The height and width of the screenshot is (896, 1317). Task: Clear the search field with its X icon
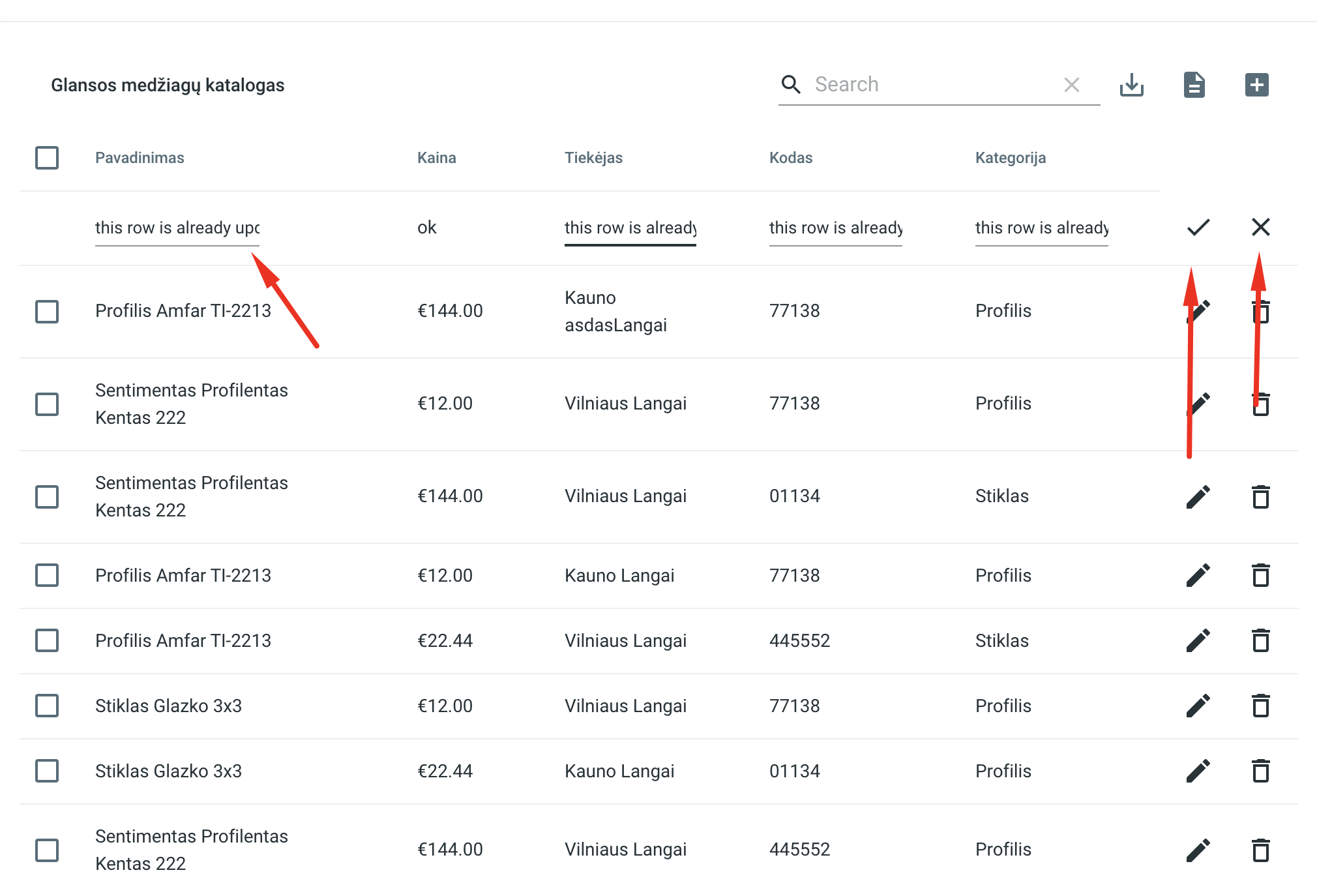(1071, 84)
